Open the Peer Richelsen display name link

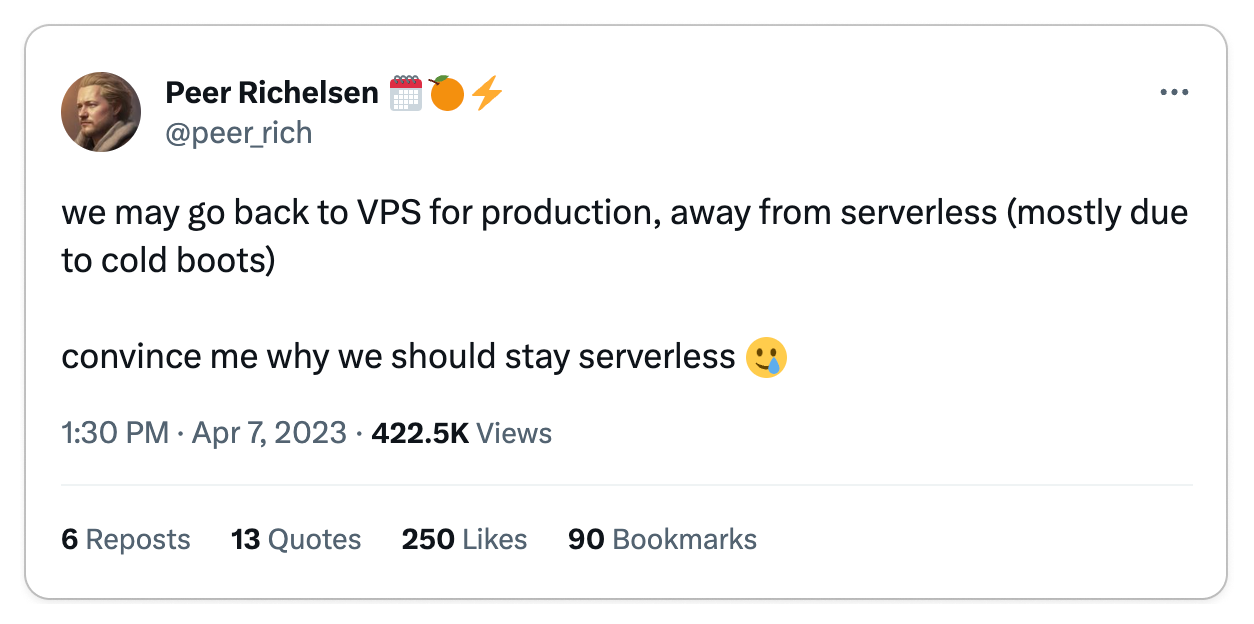[272, 93]
